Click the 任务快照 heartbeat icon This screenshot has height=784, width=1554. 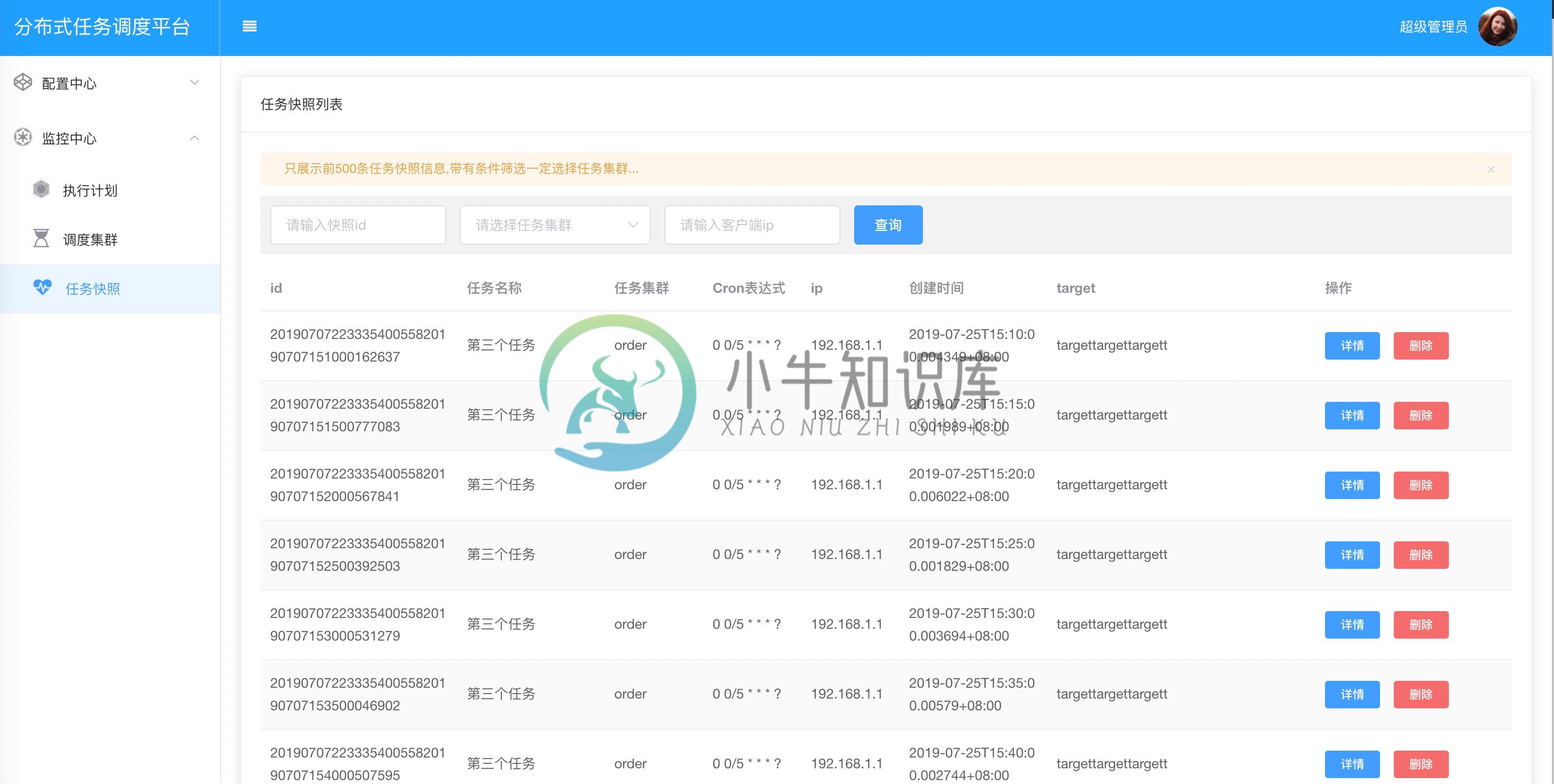[42, 288]
